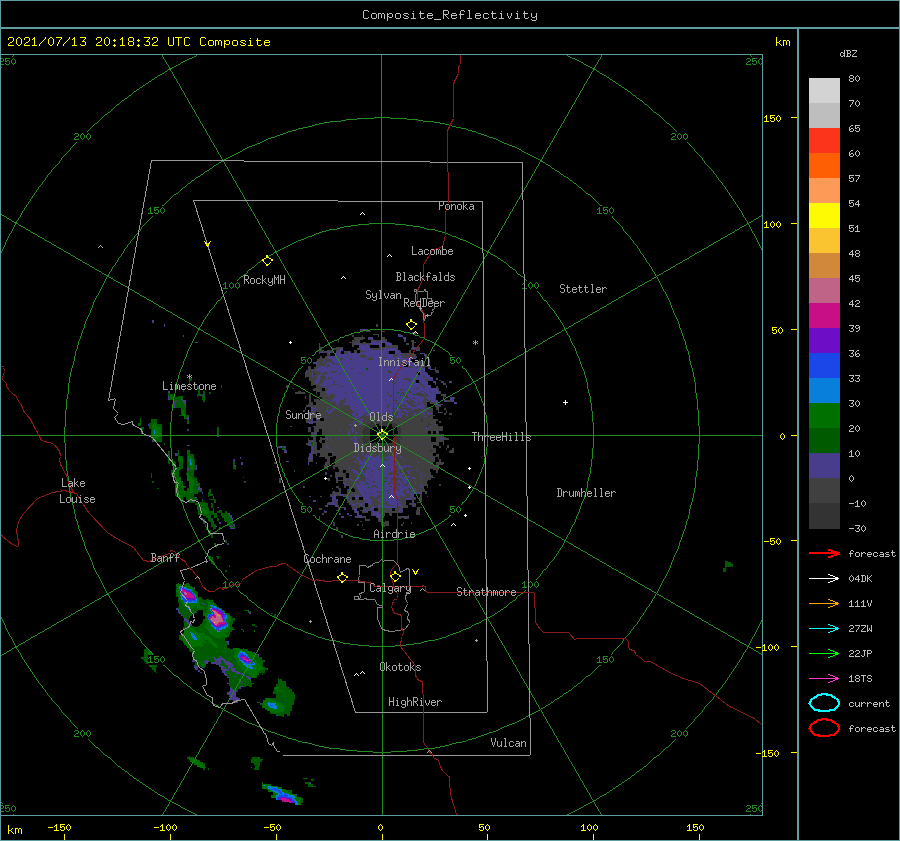Screen dimensions: 900x841
Task: Select the light gray top swatch in legend
Action: point(824,90)
